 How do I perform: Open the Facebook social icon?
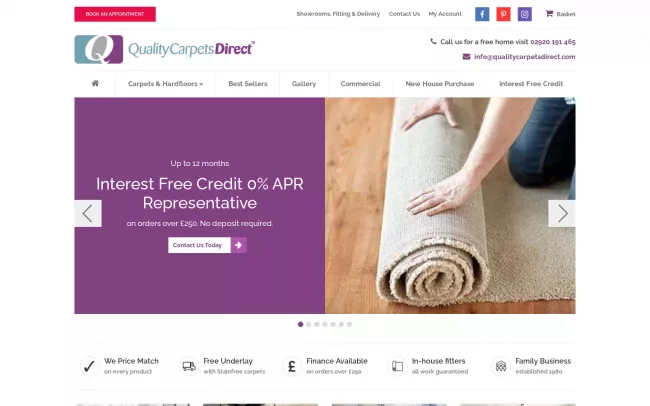coord(482,14)
